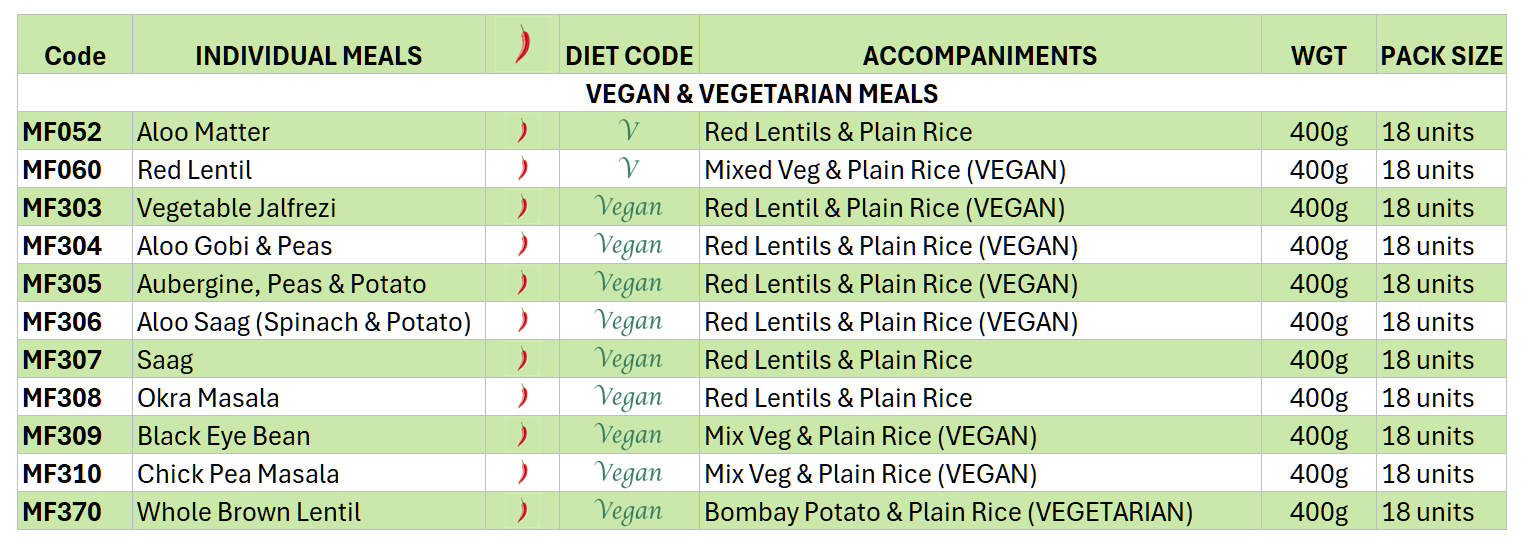Click the red chili icon in the header row
This screenshot has height=554, width=1535.
coord(523,46)
